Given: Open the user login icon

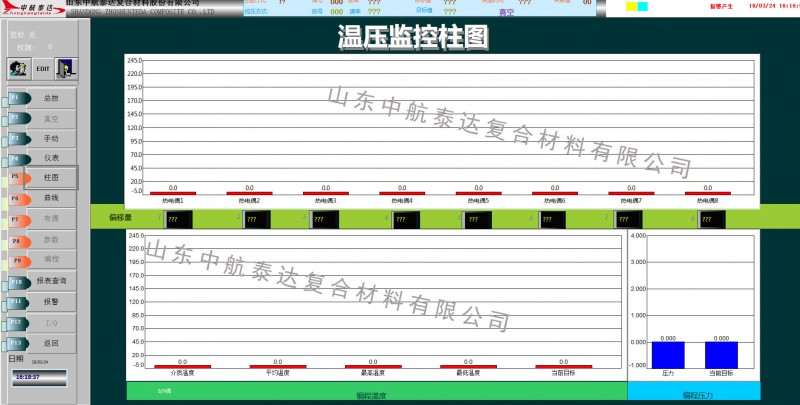Looking at the screenshot, I should click(19, 68).
